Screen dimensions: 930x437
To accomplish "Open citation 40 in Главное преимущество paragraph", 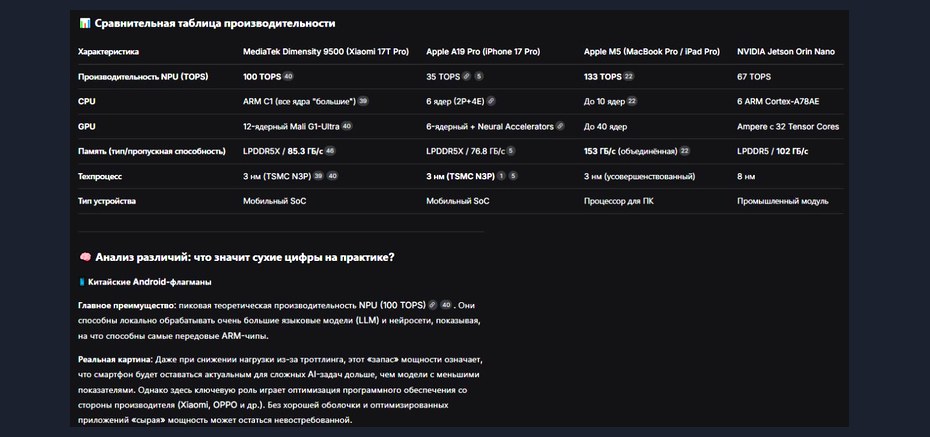I will (x=446, y=305).
